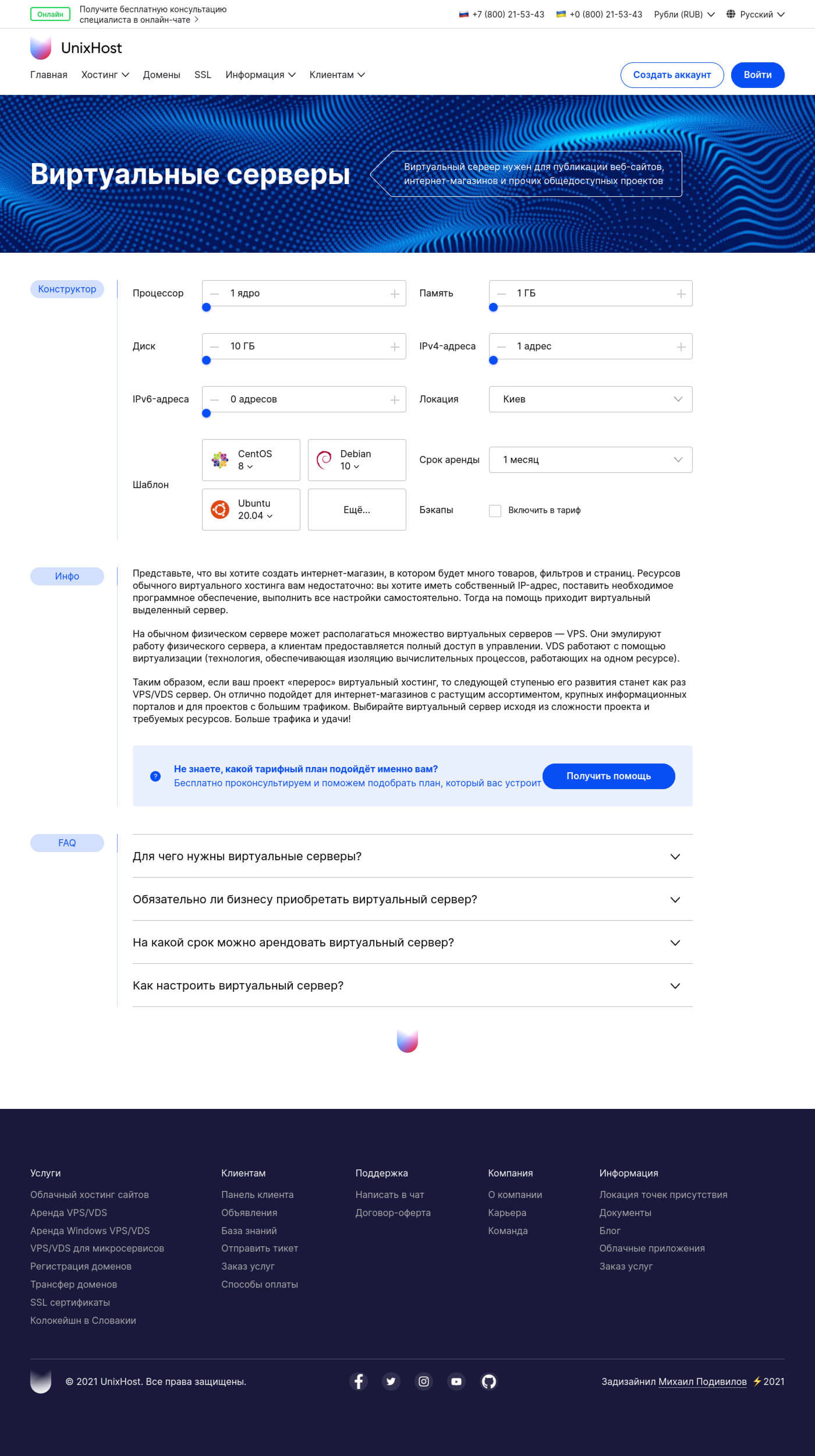Open the Хостинг menu in navigation

coord(105,75)
